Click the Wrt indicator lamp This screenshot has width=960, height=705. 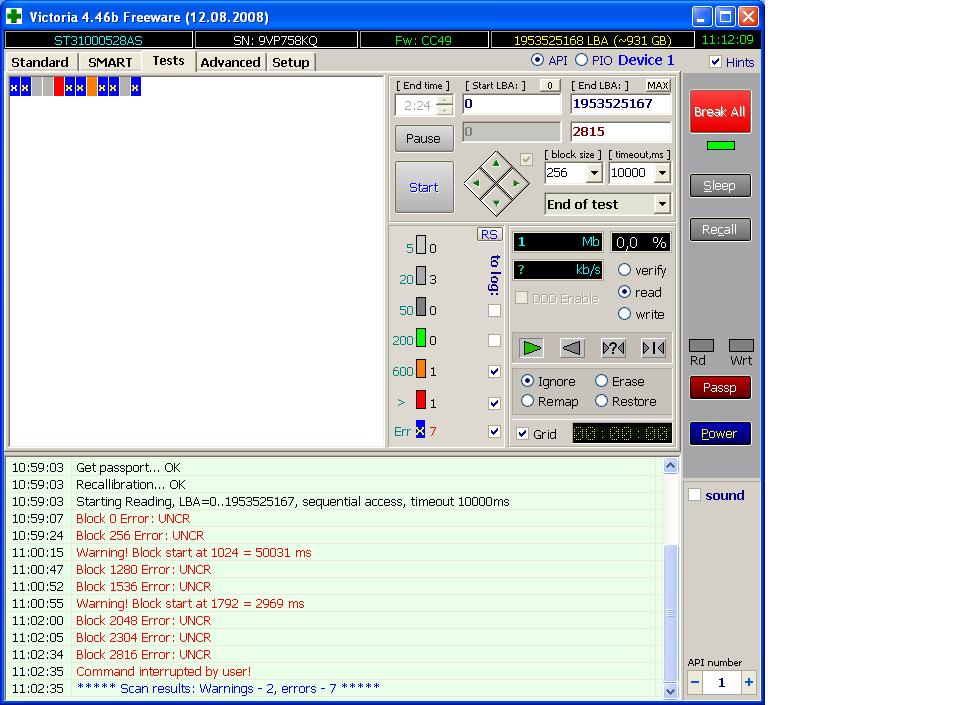pos(741,345)
